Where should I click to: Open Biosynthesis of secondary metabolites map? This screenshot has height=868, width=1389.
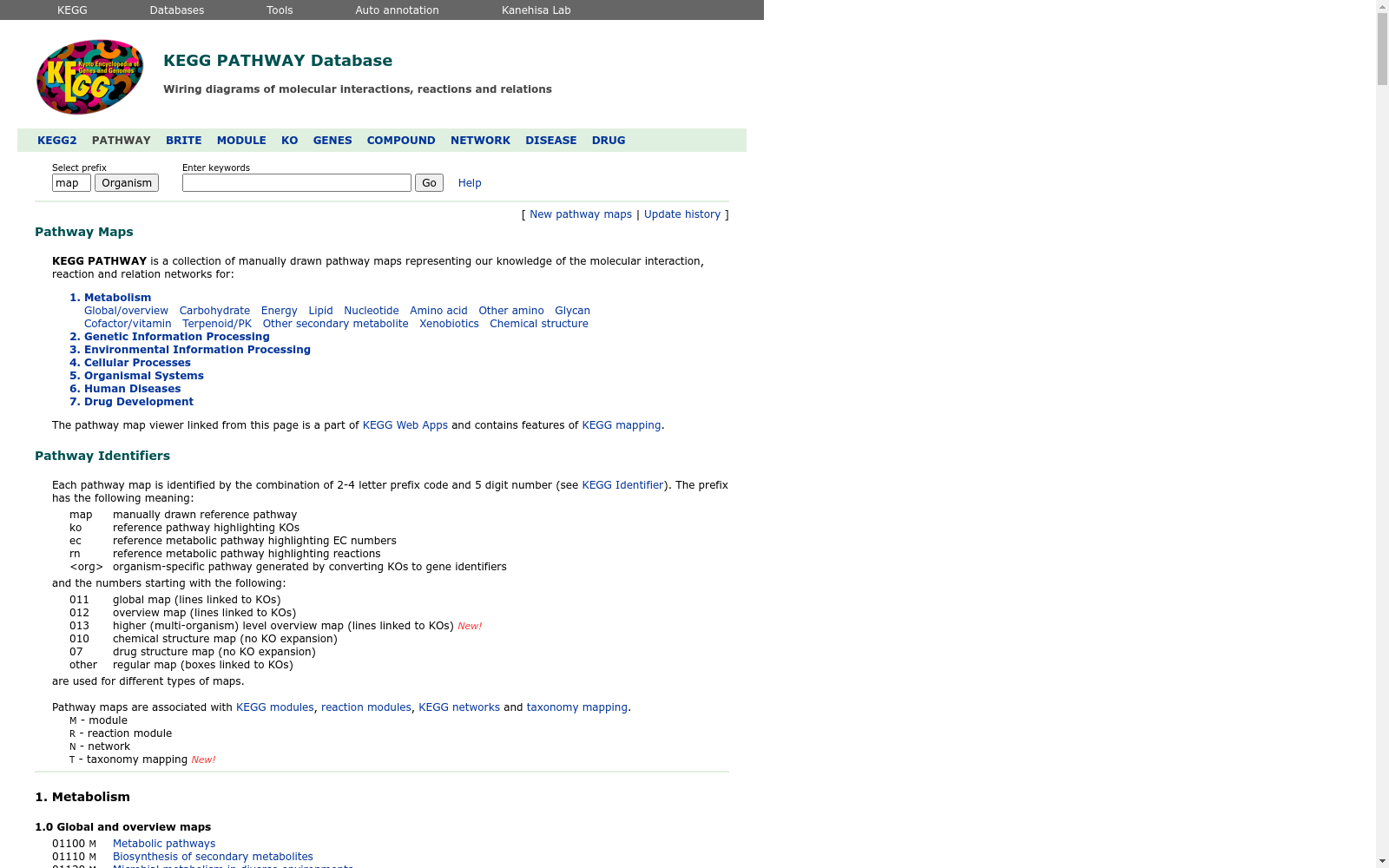pyautogui.click(x=213, y=857)
